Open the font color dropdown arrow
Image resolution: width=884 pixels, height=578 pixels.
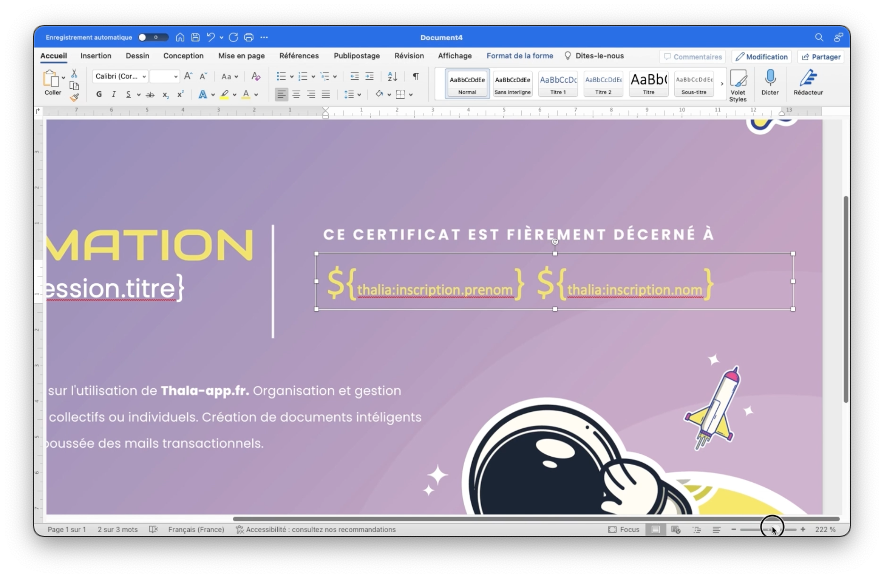click(257, 94)
